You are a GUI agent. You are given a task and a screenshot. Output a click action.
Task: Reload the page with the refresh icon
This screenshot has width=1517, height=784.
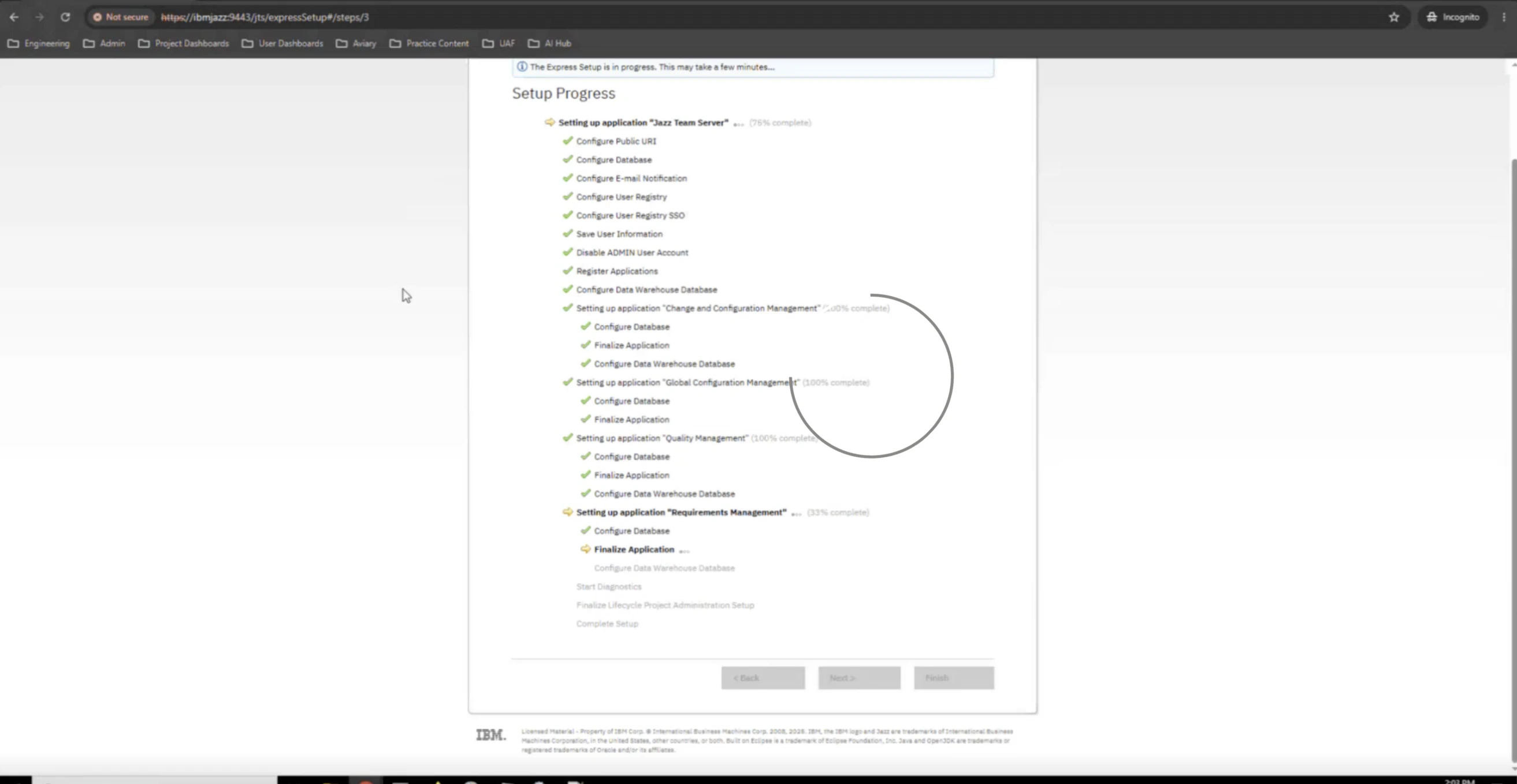(65, 17)
